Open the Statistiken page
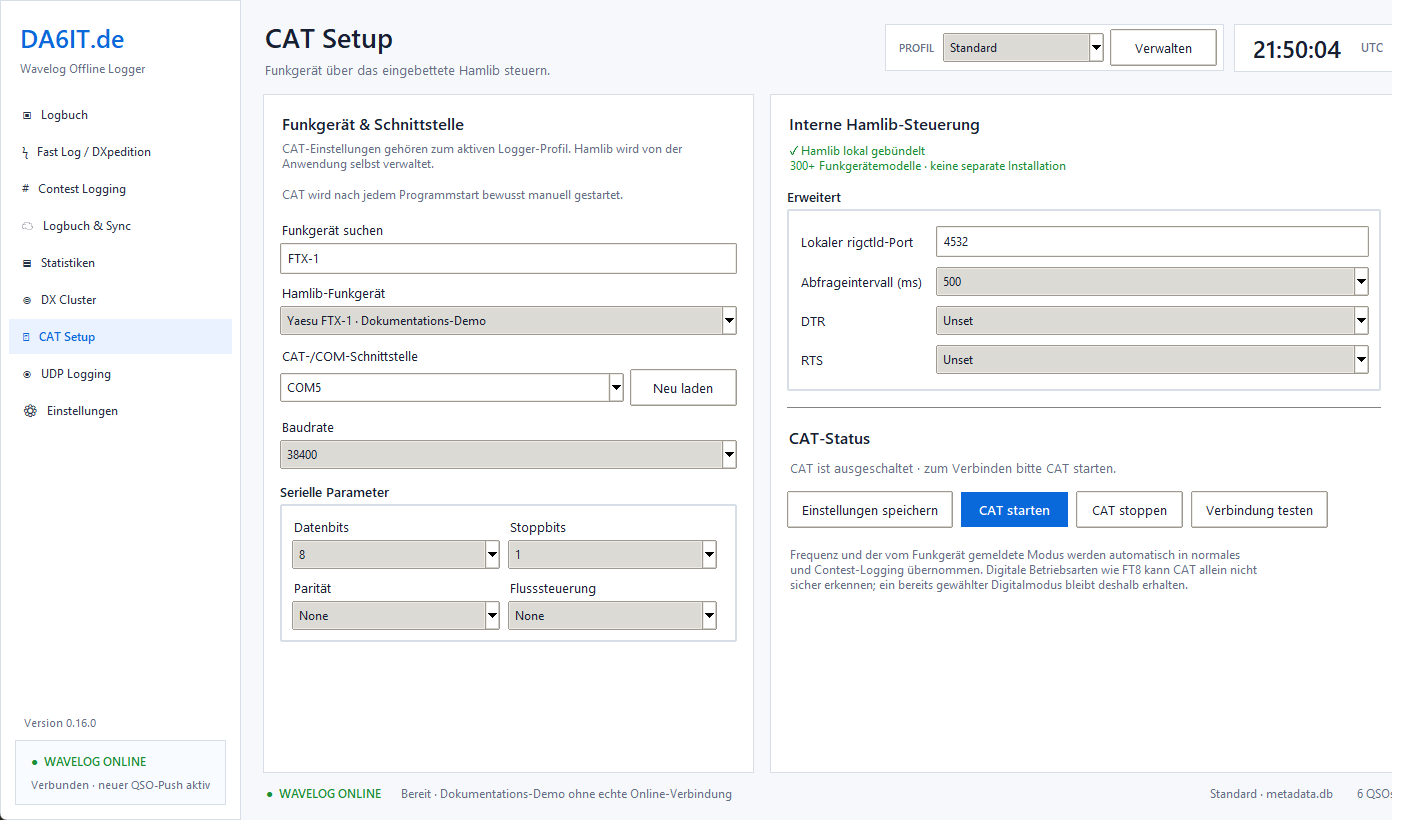 (x=120, y=263)
